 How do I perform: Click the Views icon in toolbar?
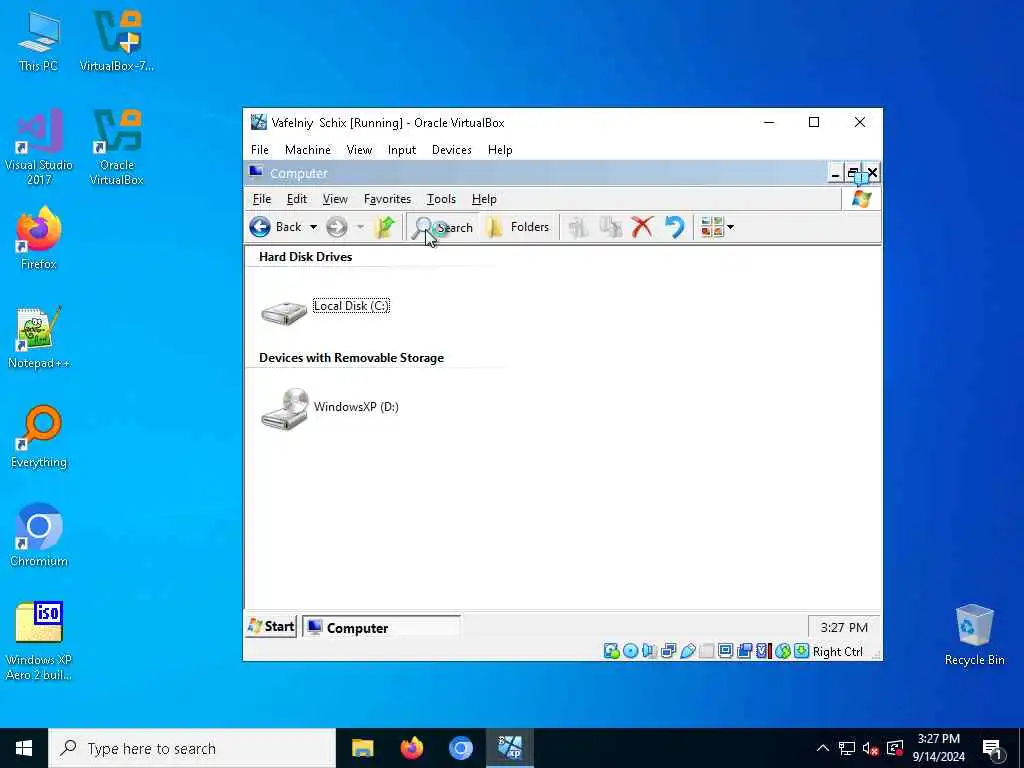711,227
